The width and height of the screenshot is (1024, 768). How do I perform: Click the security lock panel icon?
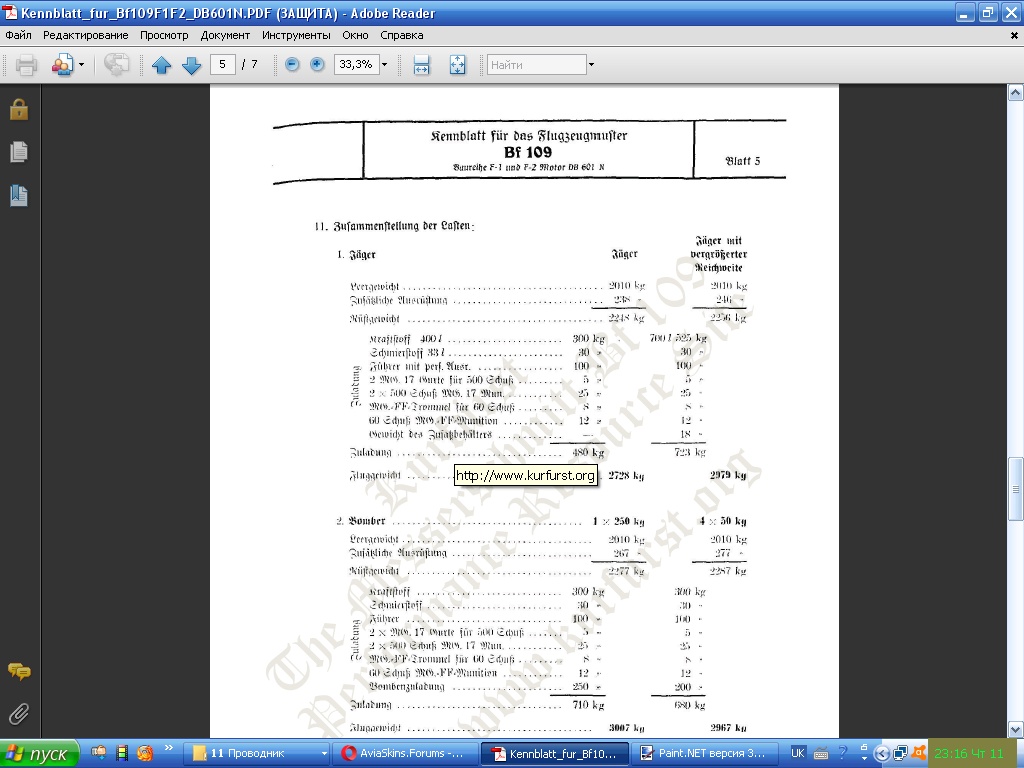click(x=19, y=109)
